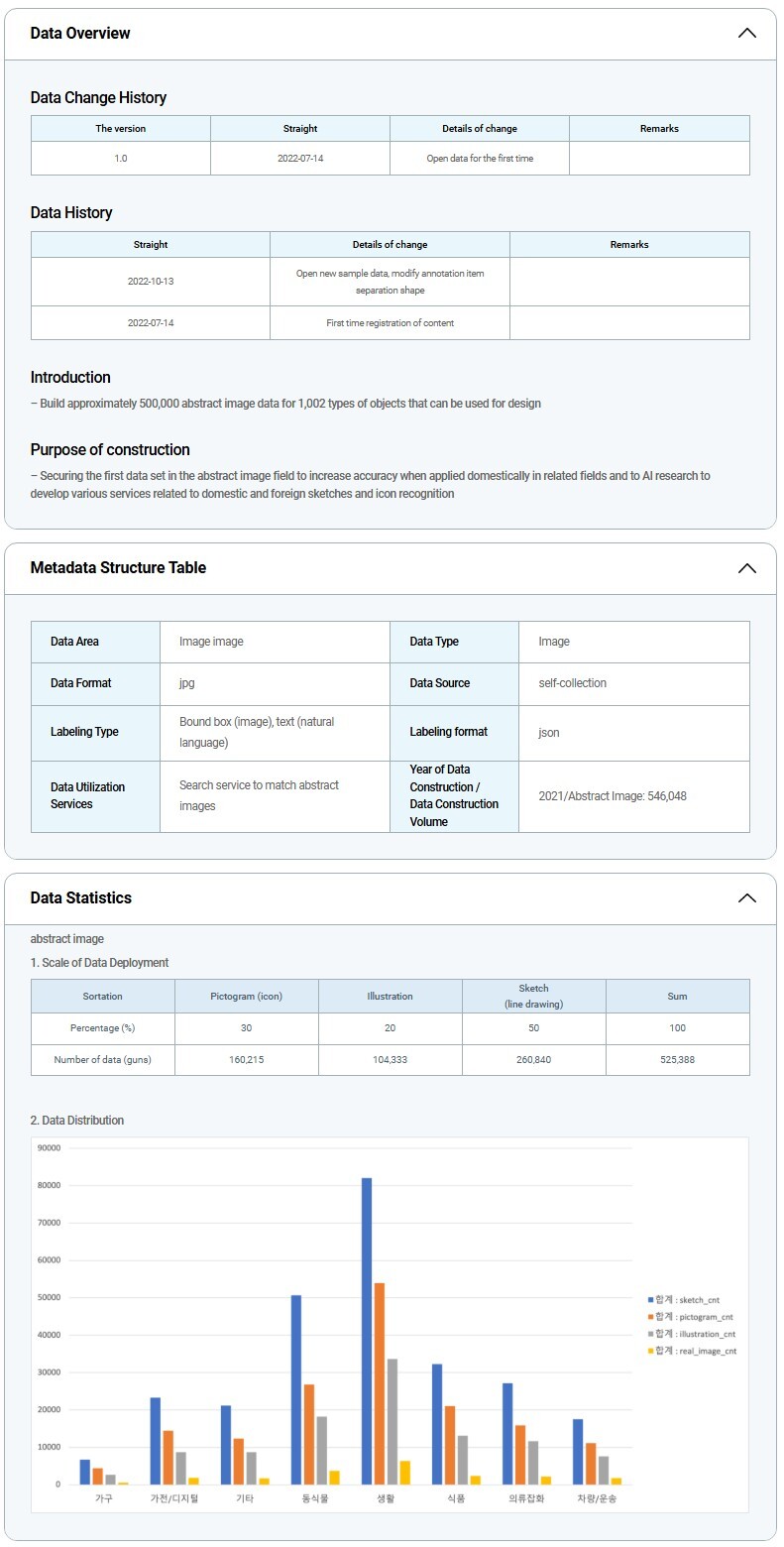Click the Pictogram (icon) column header
The image size is (784, 1547).
point(247,997)
